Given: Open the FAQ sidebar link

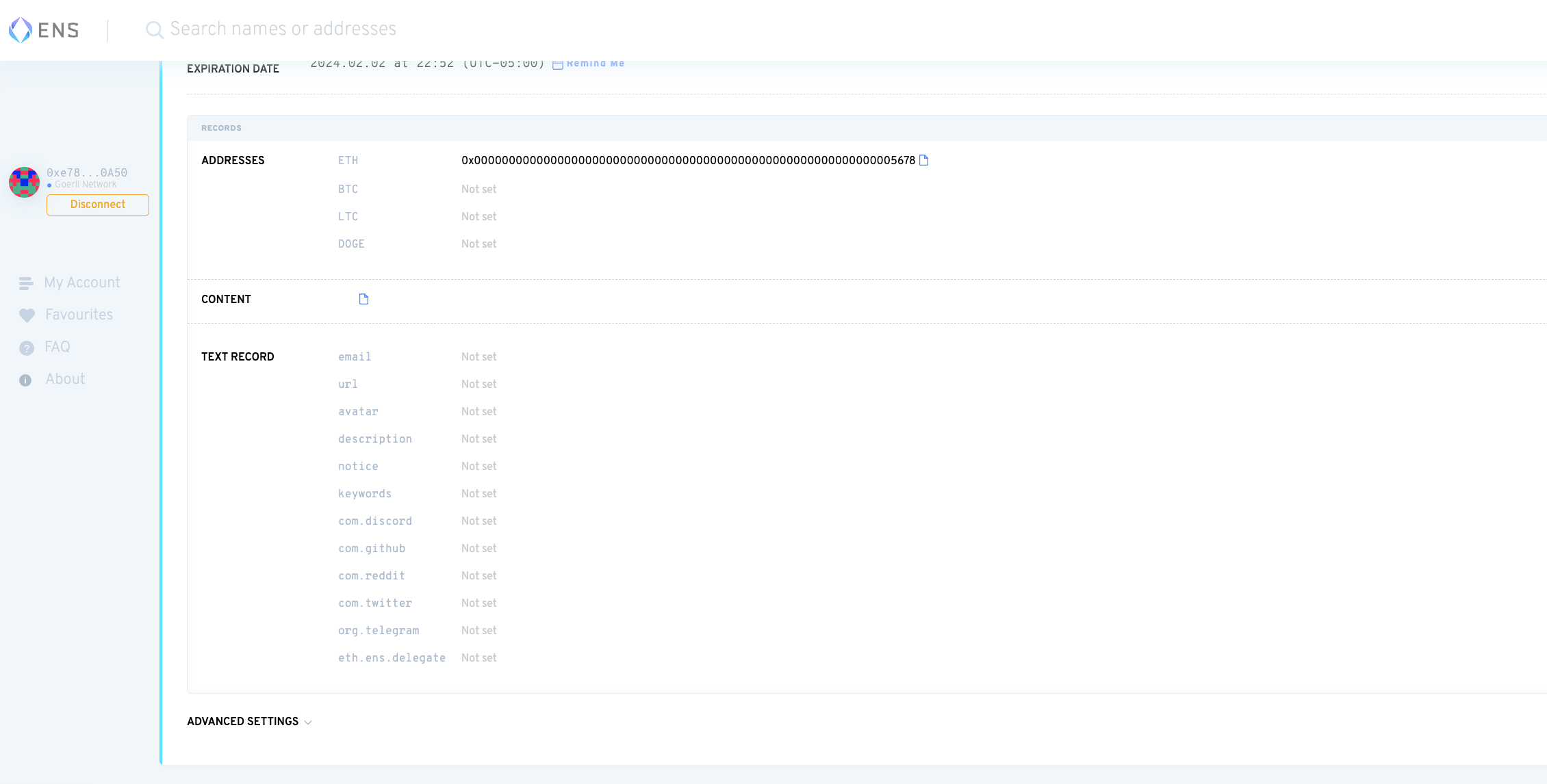Looking at the screenshot, I should [57, 347].
